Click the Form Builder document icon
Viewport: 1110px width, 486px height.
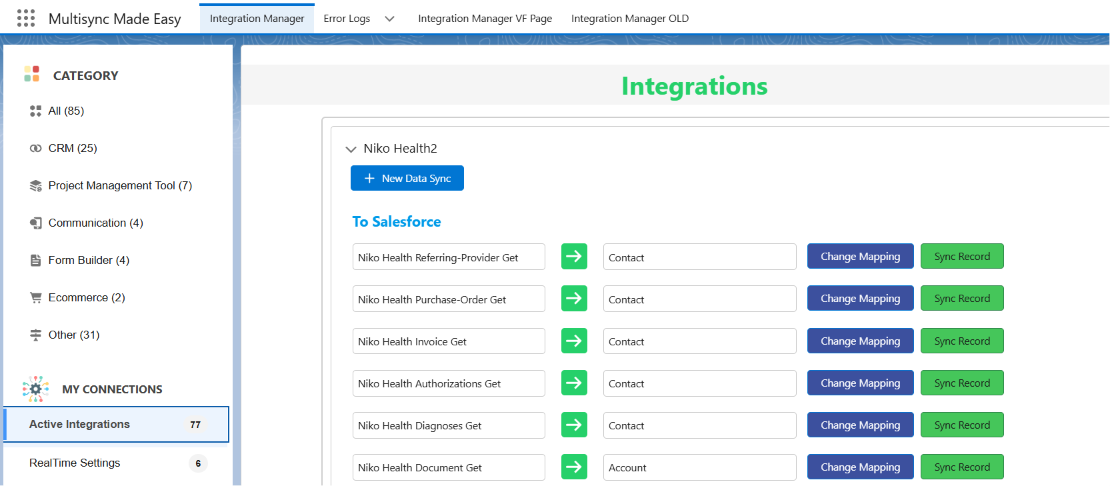pos(35,260)
